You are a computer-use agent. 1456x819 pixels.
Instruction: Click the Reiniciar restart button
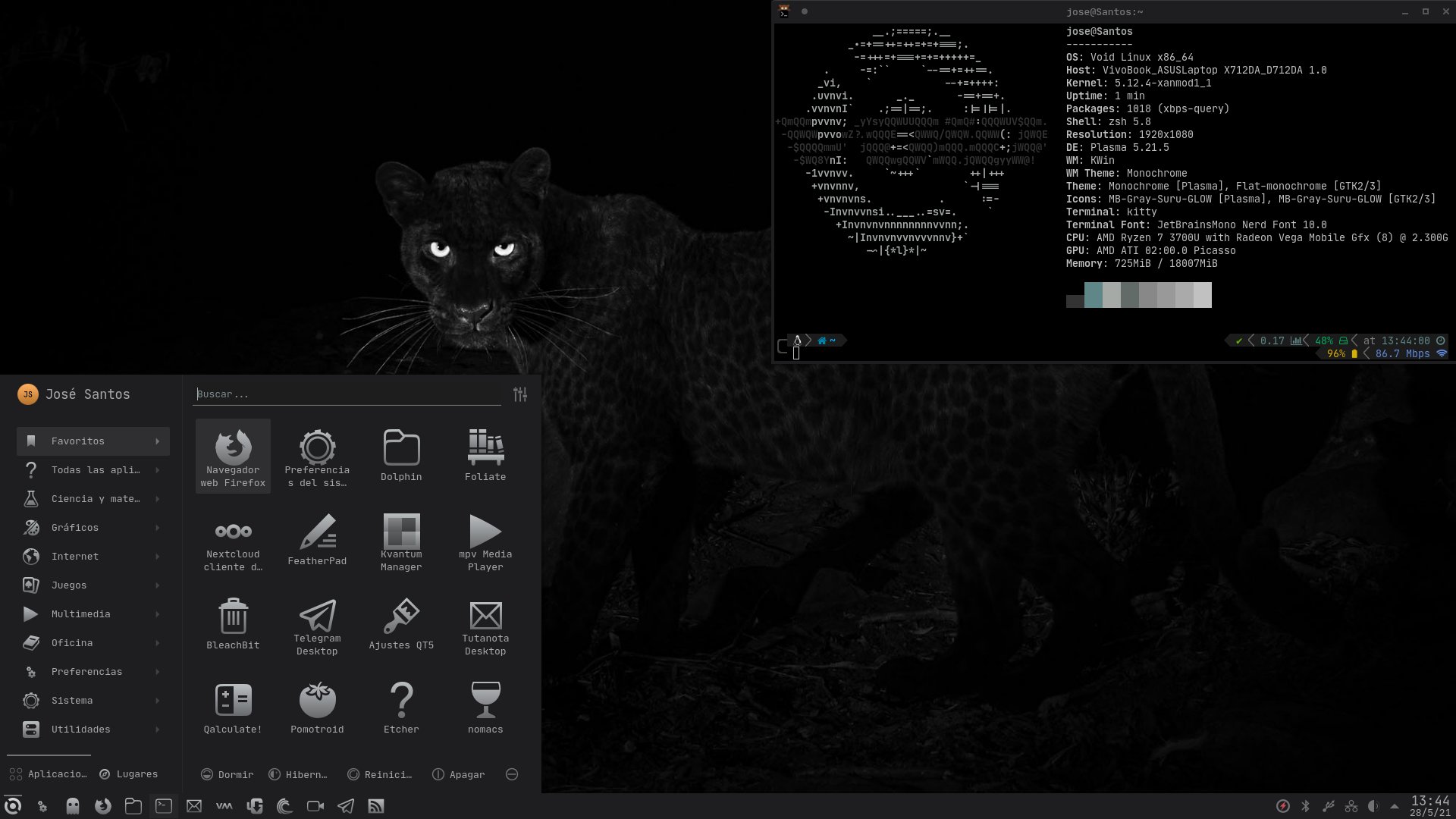coord(379,774)
